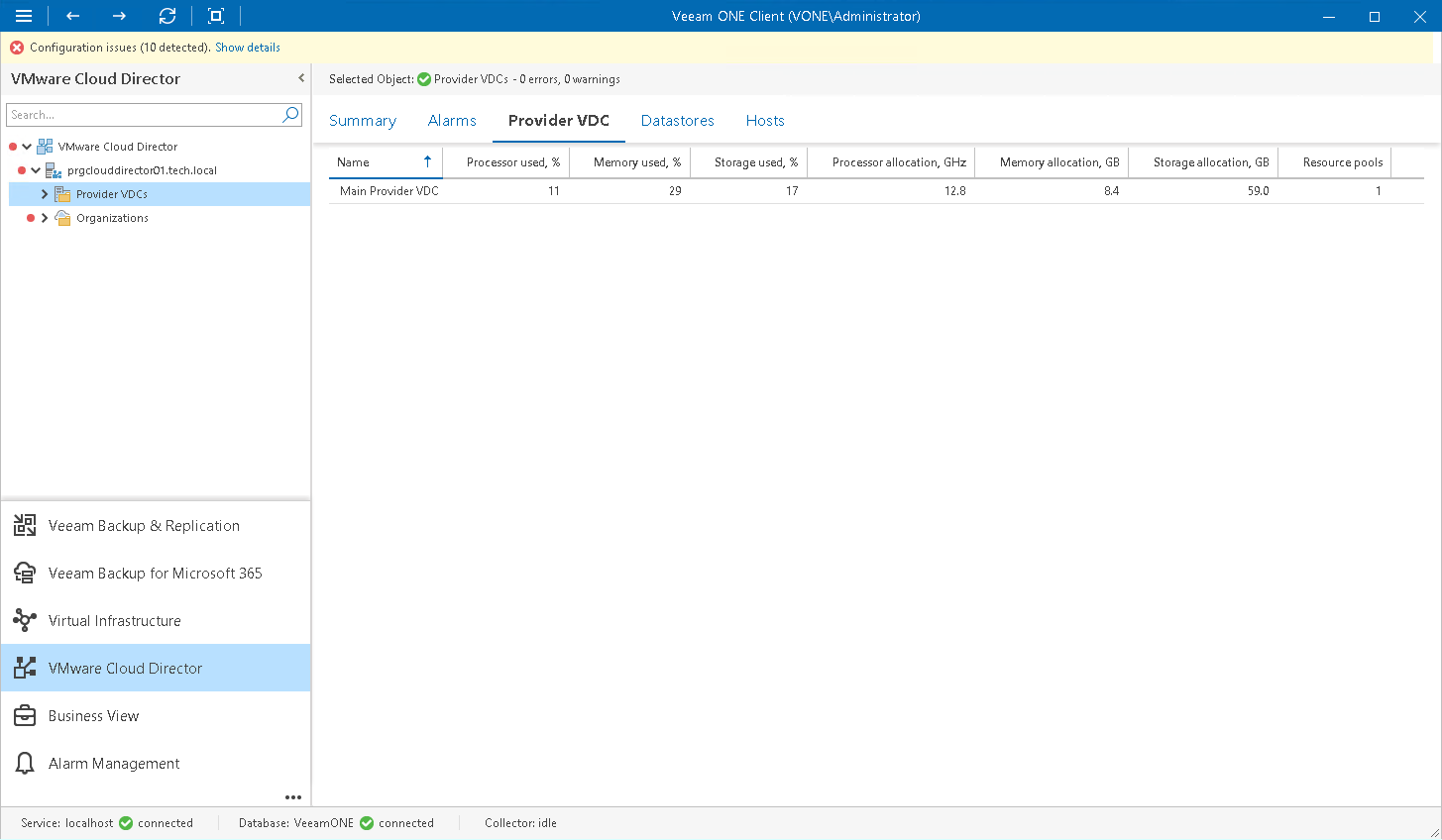The width and height of the screenshot is (1442, 840).
Task: Click the Database connected status icon
Action: [x=367, y=823]
